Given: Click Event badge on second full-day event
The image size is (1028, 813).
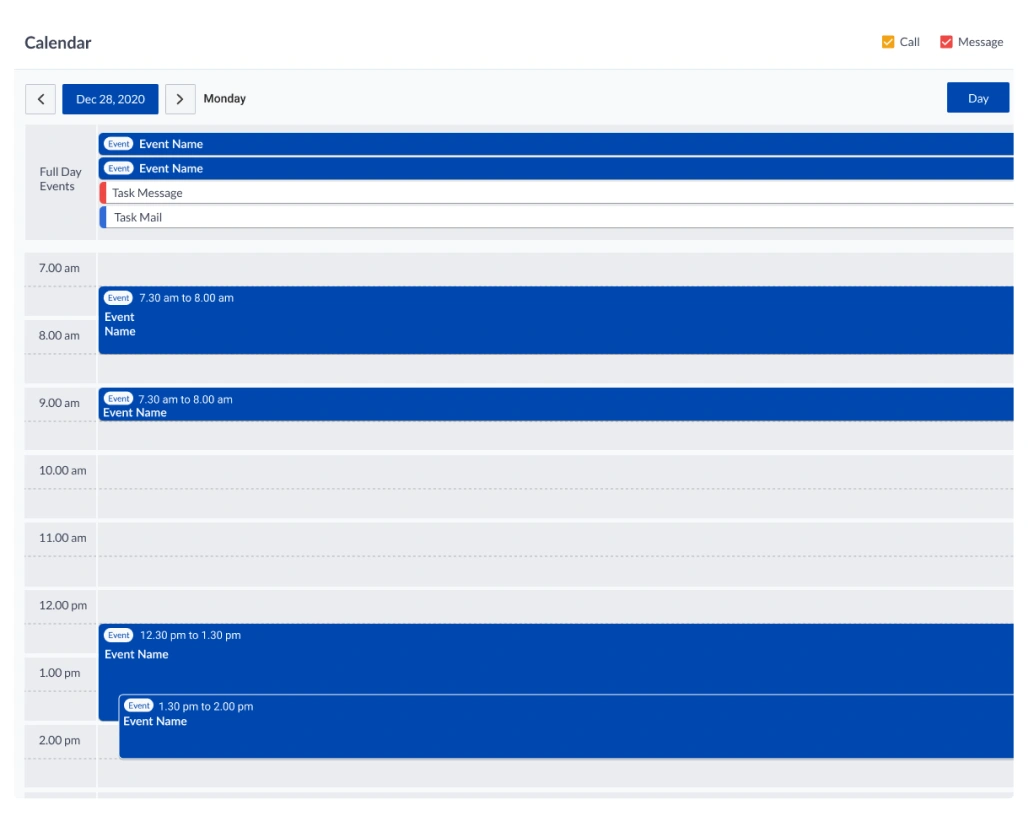Looking at the screenshot, I should (119, 168).
